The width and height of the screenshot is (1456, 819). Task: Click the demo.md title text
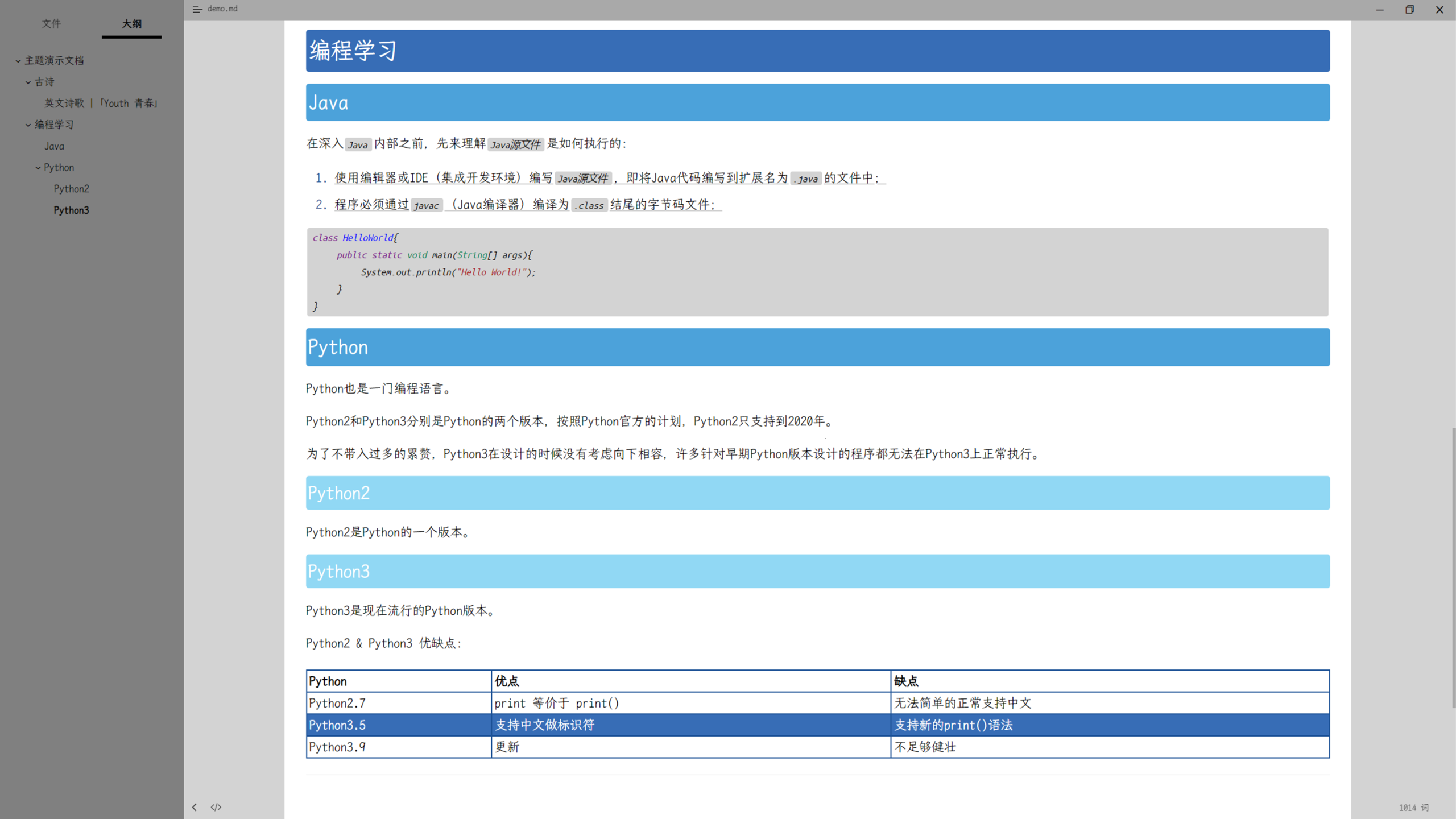[x=222, y=9]
